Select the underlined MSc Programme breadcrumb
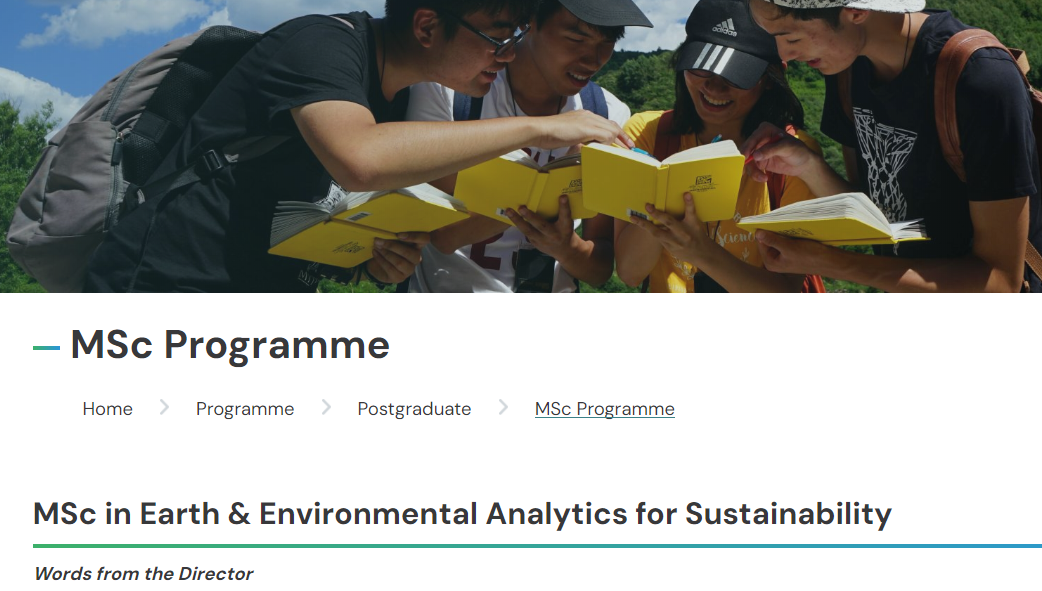The height and width of the screenshot is (591, 1042). [x=604, y=409]
